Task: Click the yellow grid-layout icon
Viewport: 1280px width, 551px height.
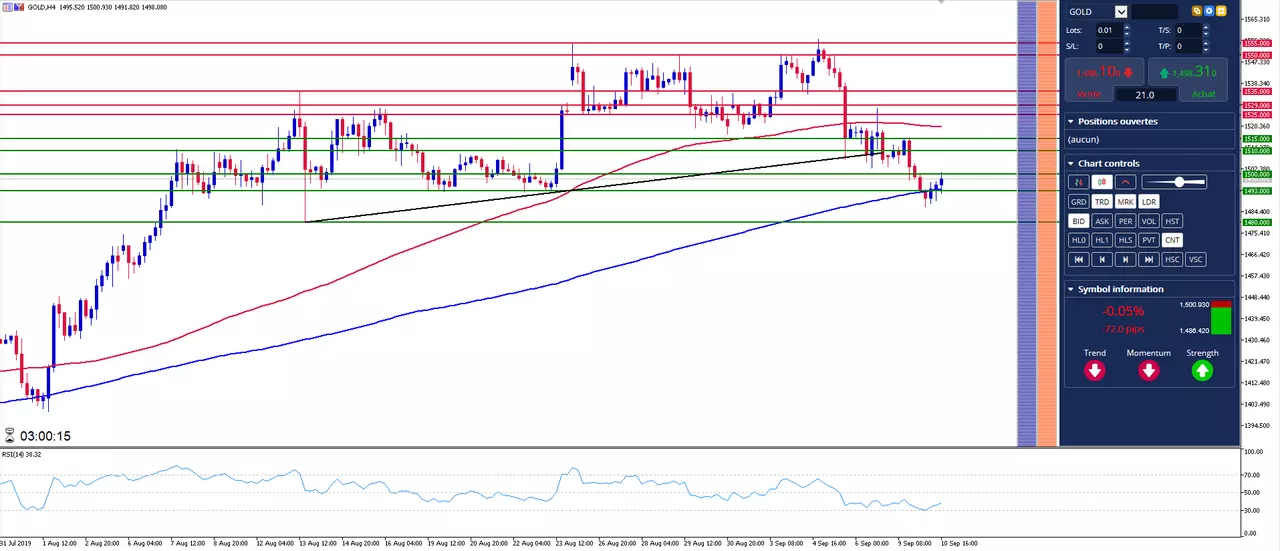Action: click(1221, 11)
